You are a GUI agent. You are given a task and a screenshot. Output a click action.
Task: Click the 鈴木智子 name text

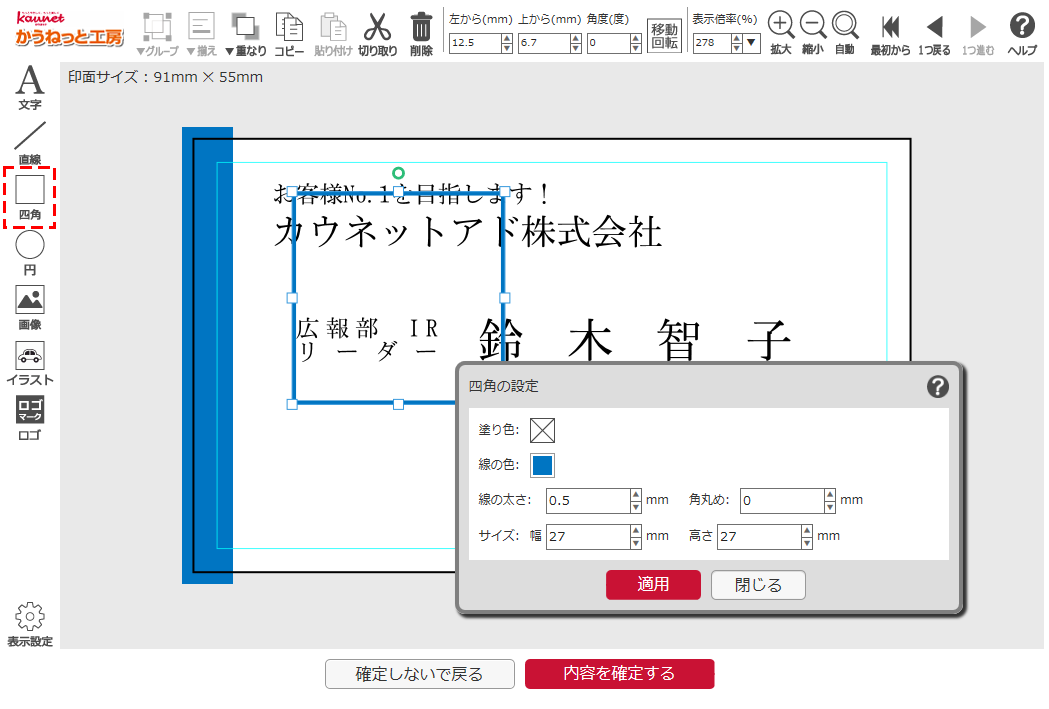[x=636, y=338]
